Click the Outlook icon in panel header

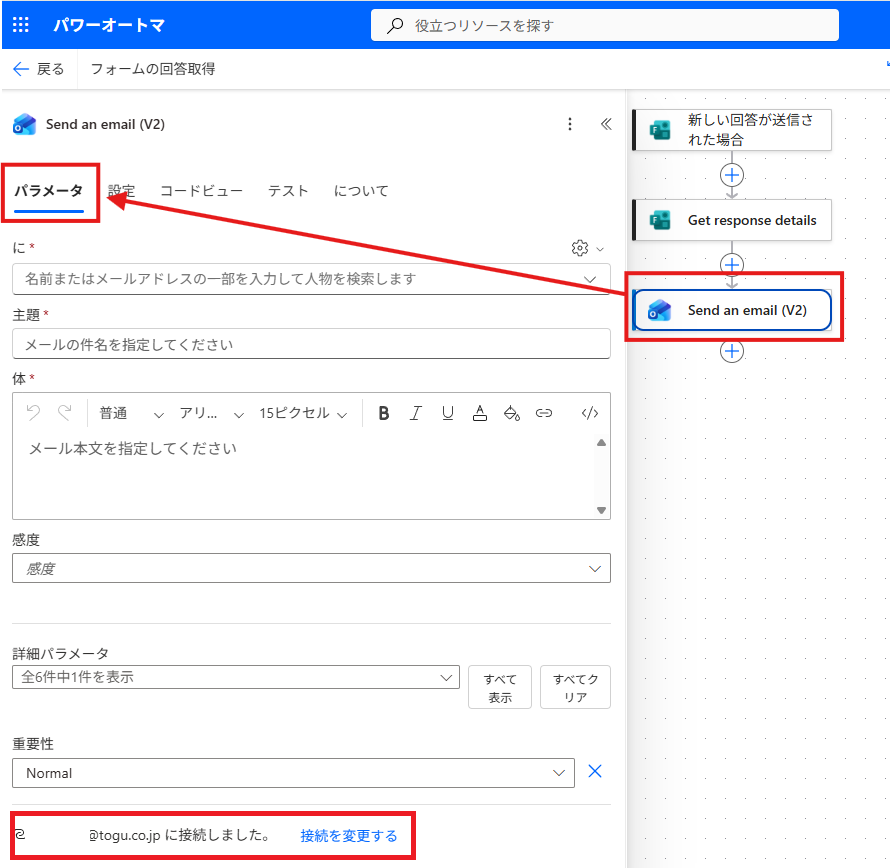pyautogui.click(x=24, y=124)
